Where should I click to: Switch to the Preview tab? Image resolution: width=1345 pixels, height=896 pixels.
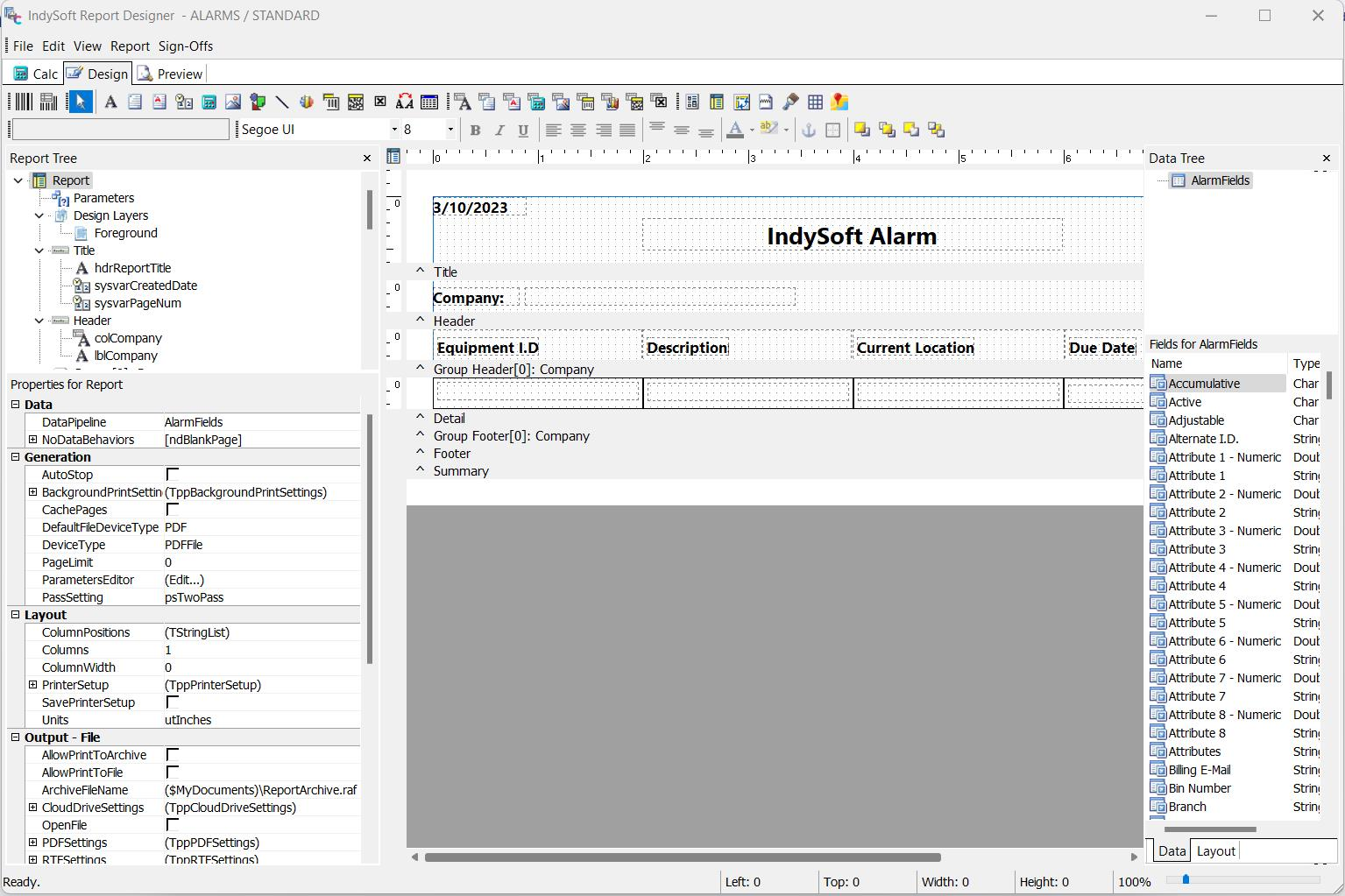(170, 74)
